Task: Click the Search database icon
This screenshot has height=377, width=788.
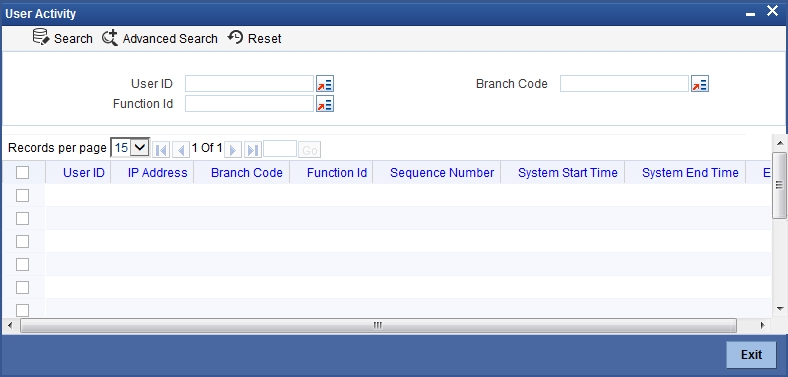Action: pos(41,37)
